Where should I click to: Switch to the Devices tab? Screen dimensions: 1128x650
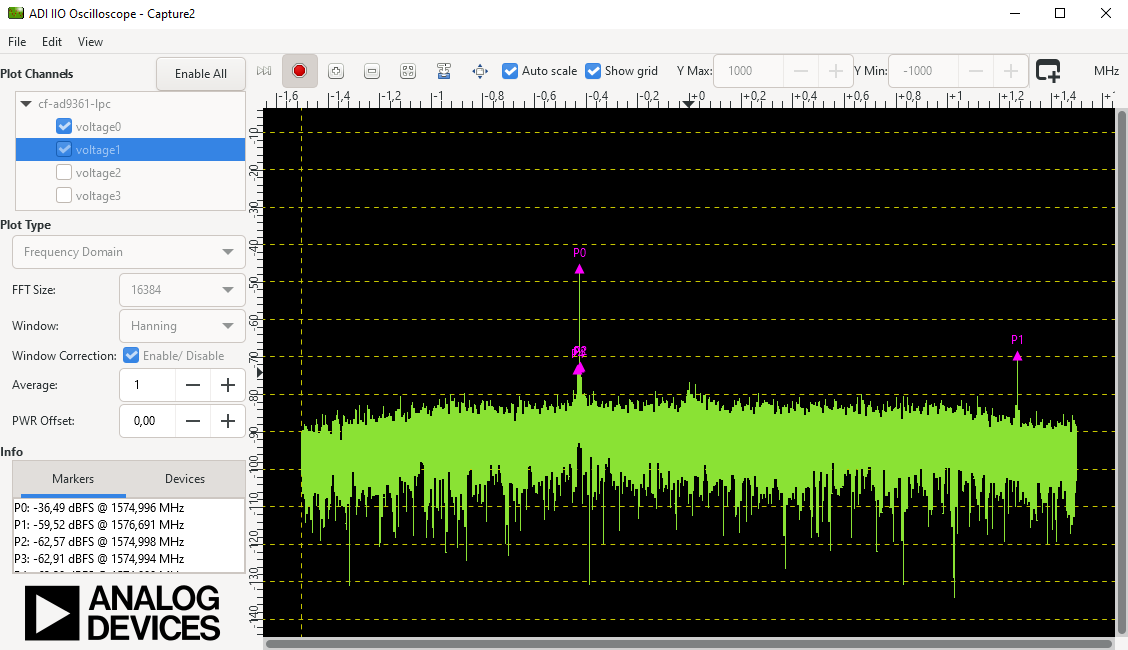185,479
